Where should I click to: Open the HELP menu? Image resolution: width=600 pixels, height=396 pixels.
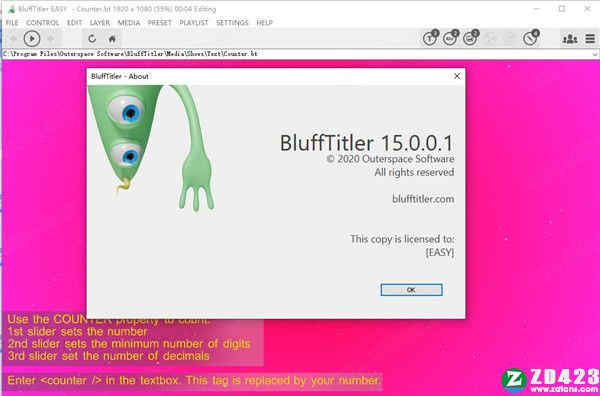click(x=264, y=23)
